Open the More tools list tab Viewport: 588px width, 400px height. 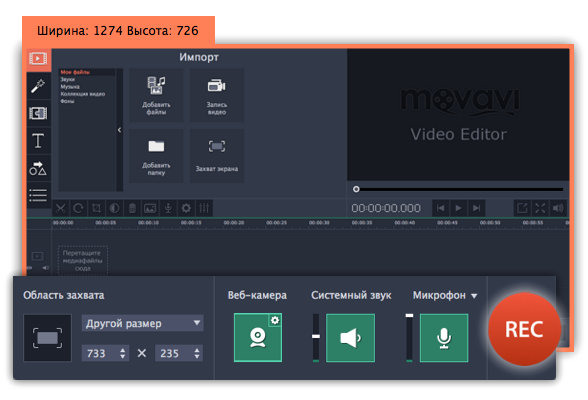[39, 195]
